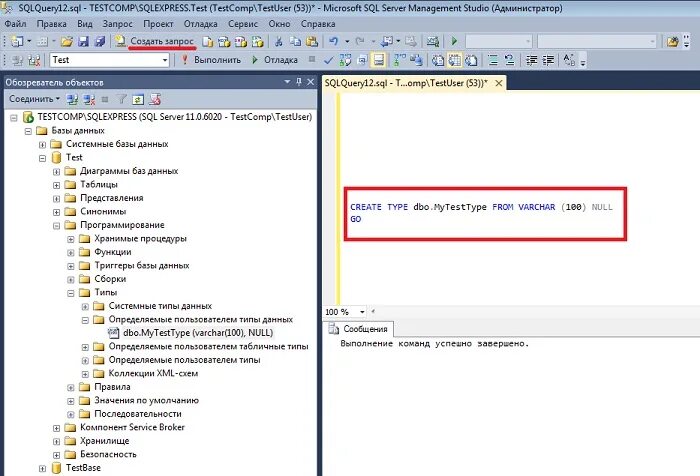
Task: Click the Increase Indent icon
Action: point(548,60)
